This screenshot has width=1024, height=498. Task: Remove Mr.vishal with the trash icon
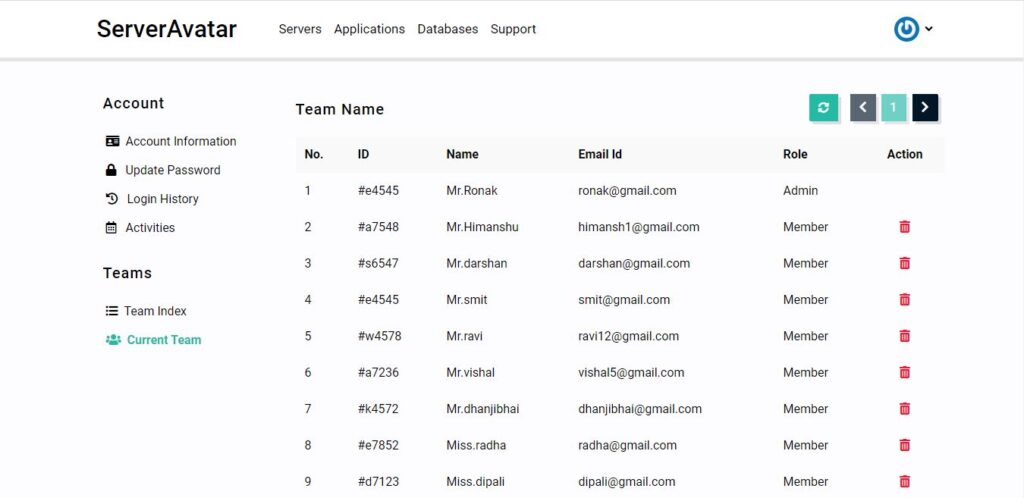[x=904, y=373]
